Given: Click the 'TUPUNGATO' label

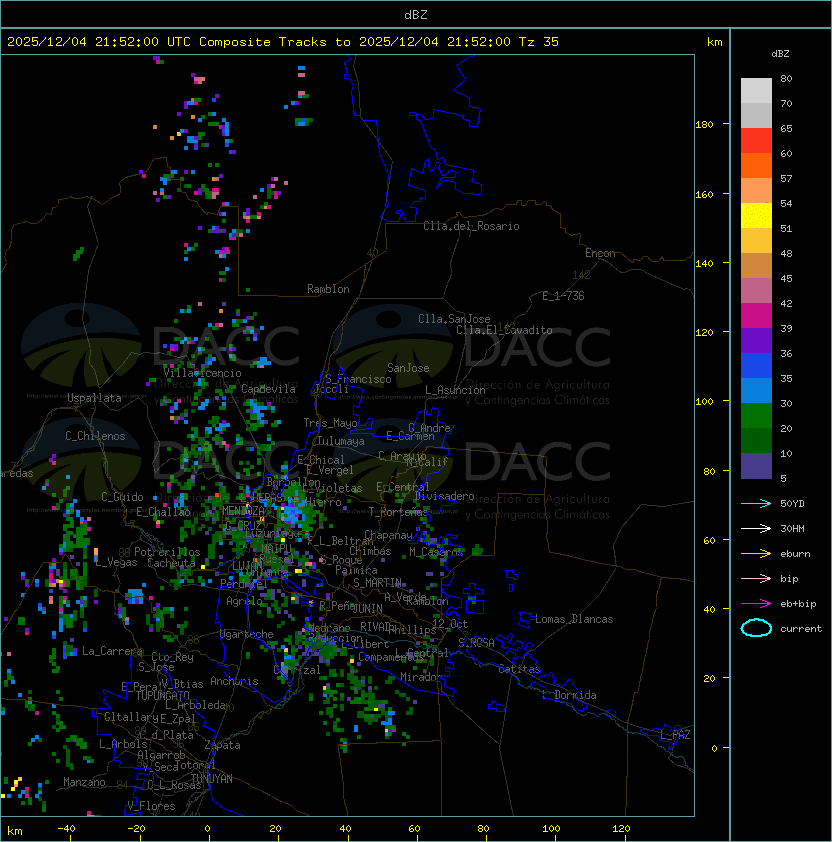Looking at the screenshot, I should pos(162,695).
